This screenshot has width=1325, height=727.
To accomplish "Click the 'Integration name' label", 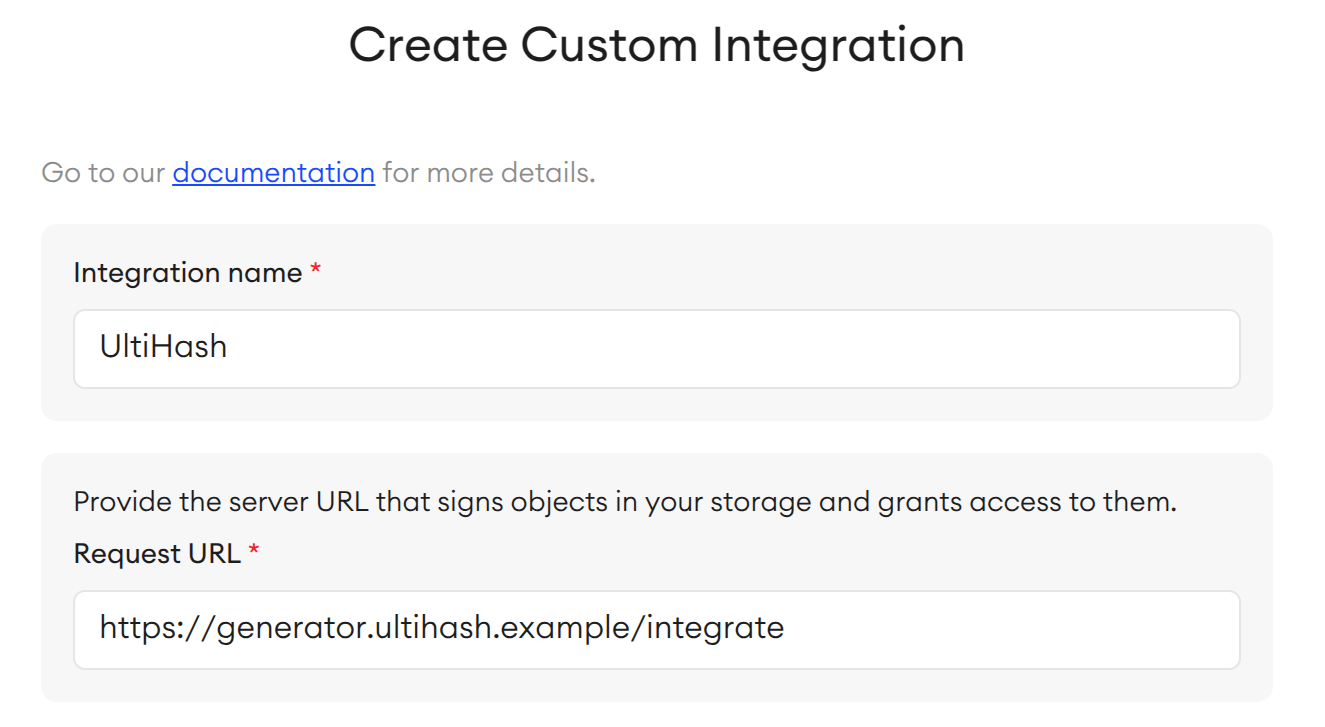I will pyautogui.click(x=188, y=273).
